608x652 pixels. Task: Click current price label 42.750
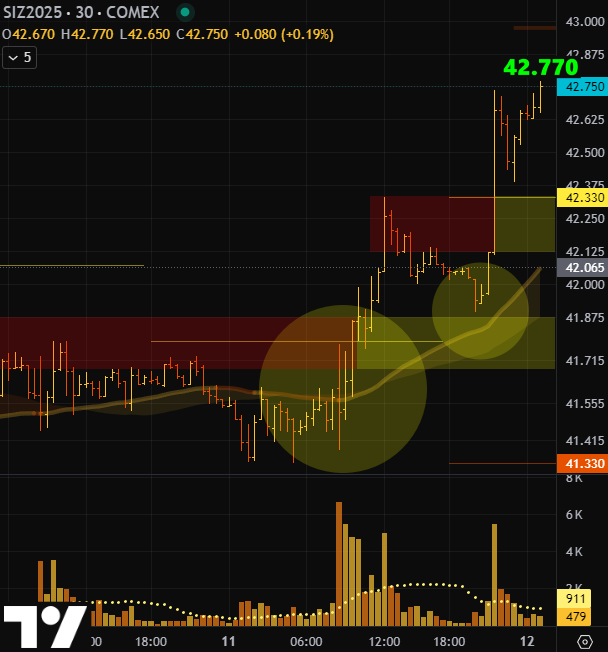pos(583,86)
